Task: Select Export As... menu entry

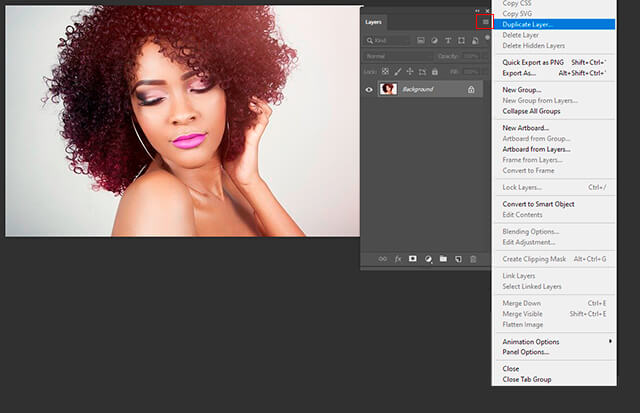Action: pyautogui.click(x=554, y=73)
